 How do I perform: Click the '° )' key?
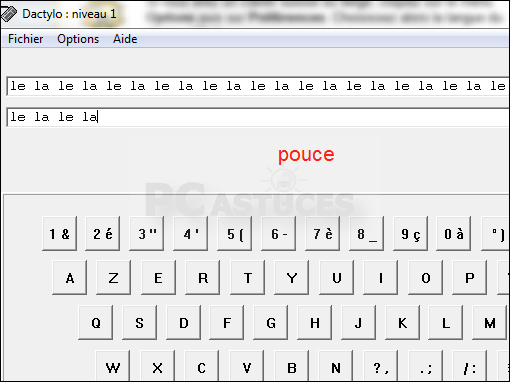click(x=496, y=233)
